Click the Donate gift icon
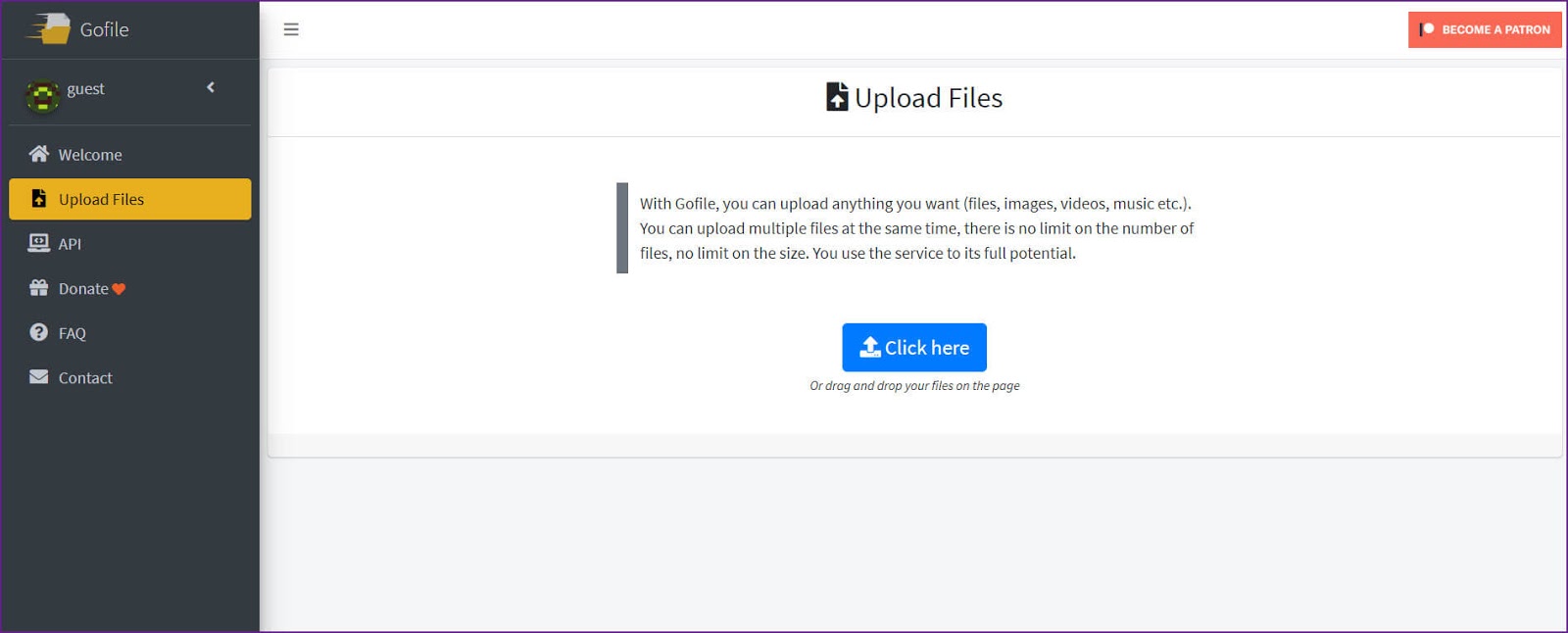Image resolution: width=1568 pixels, height=633 pixels. pos(38,288)
